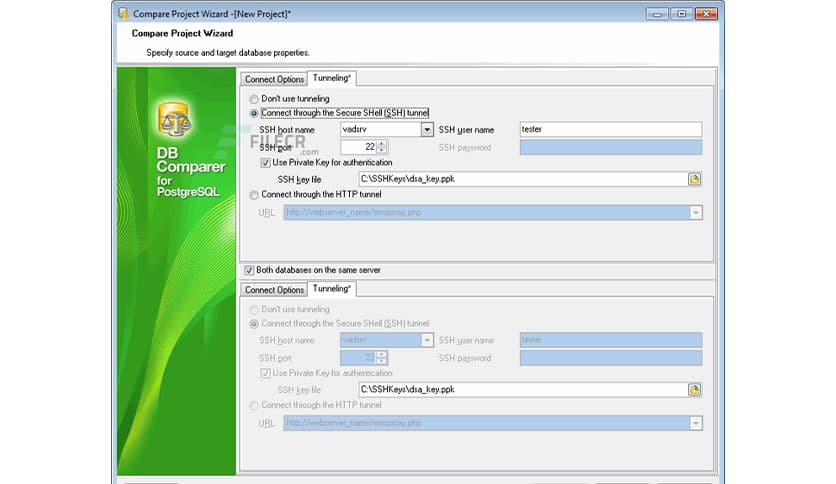The width and height of the screenshot is (836, 484).
Task: Click upper SSH user name field
Action: 611,130
